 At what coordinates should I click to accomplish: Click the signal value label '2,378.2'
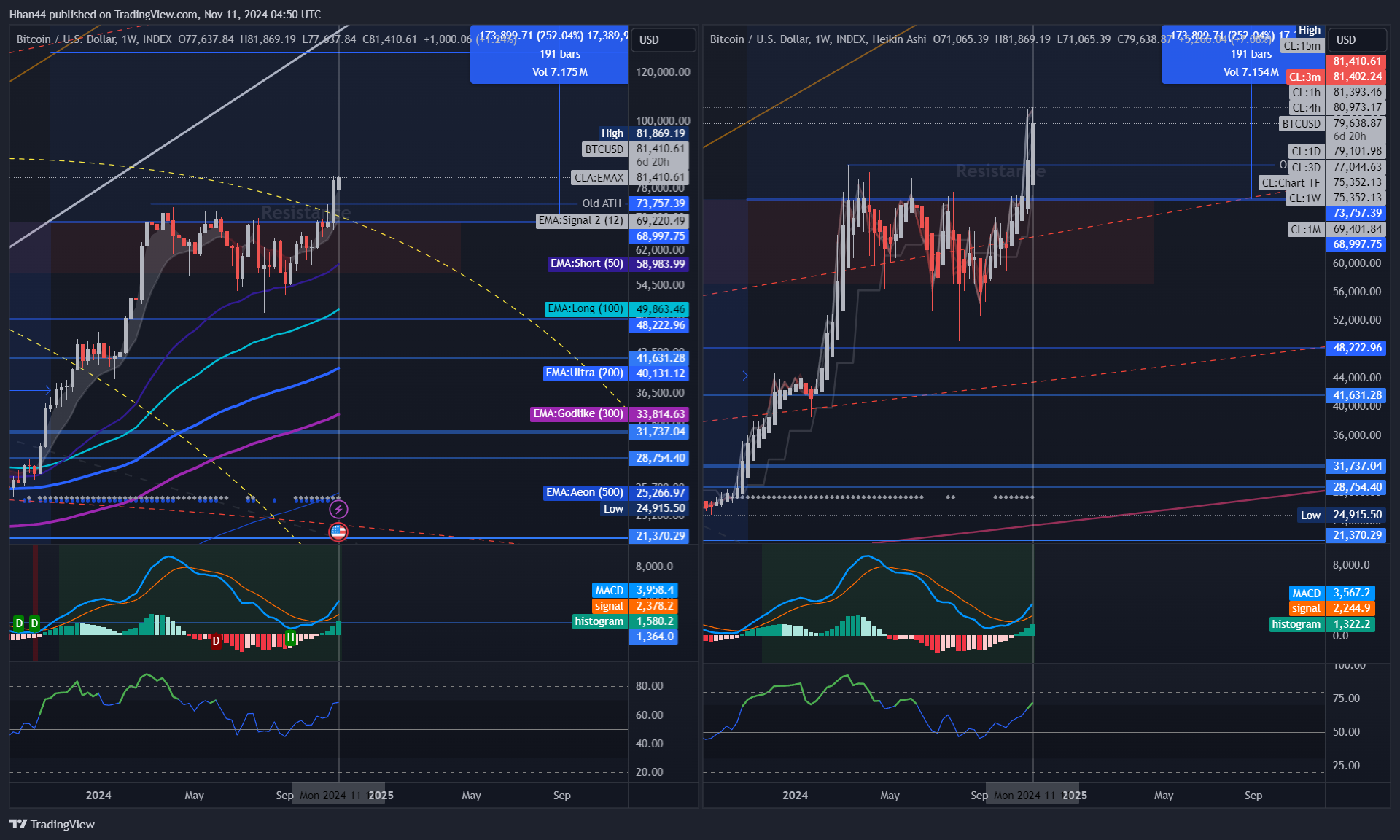pos(655,606)
